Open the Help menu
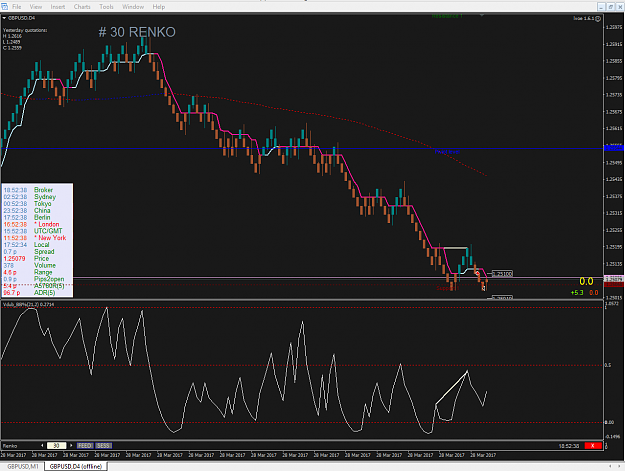The height and width of the screenshot is (471, 625). click(159, 7)
